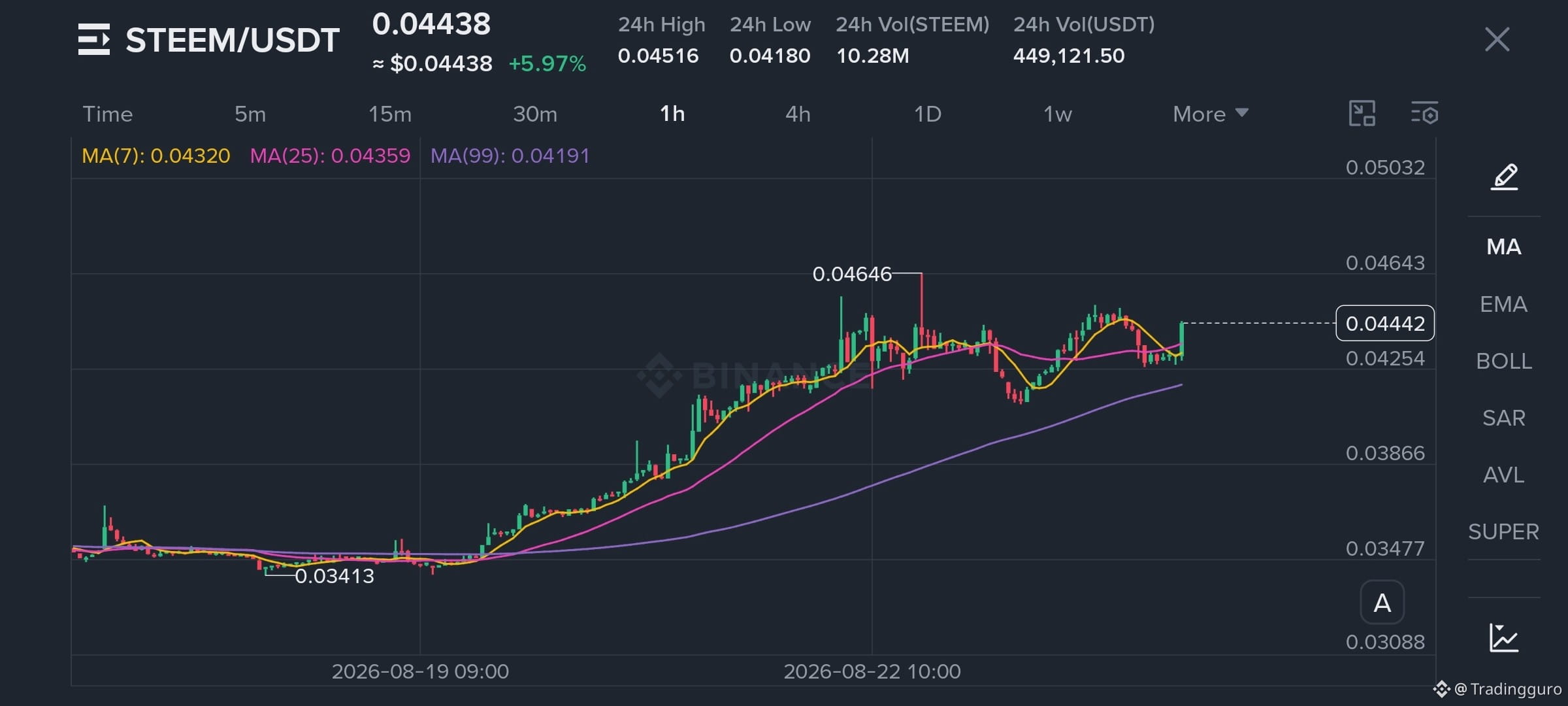This screenshot has width=1568, height=706.
Task: Switch to Time chart interval
Action: pyautogui.click(x=108, y=114)
